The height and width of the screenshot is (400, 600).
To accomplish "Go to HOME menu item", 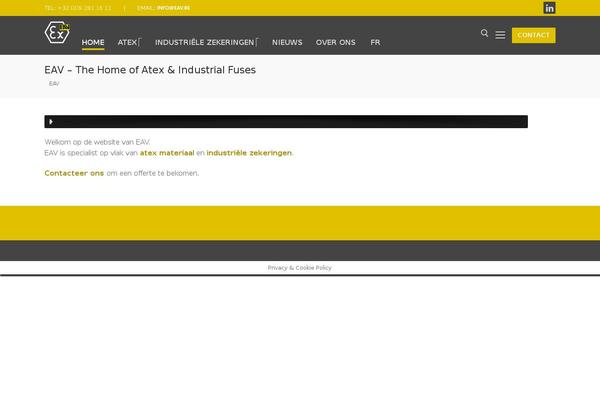I will click(x=93, y=42).
